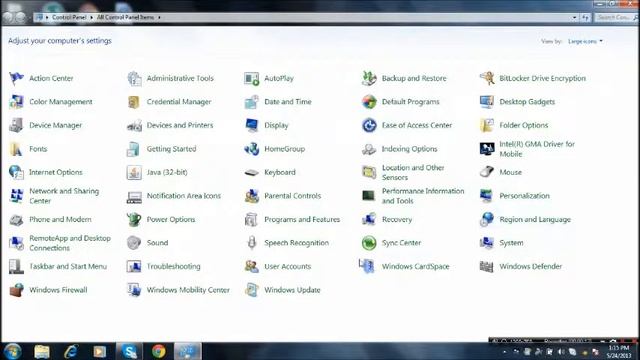Image resolution: width=640 pixels, height=360 pixels.
Task: Expand the address bar history dropdown arrow
Action: tap(574, 18)
